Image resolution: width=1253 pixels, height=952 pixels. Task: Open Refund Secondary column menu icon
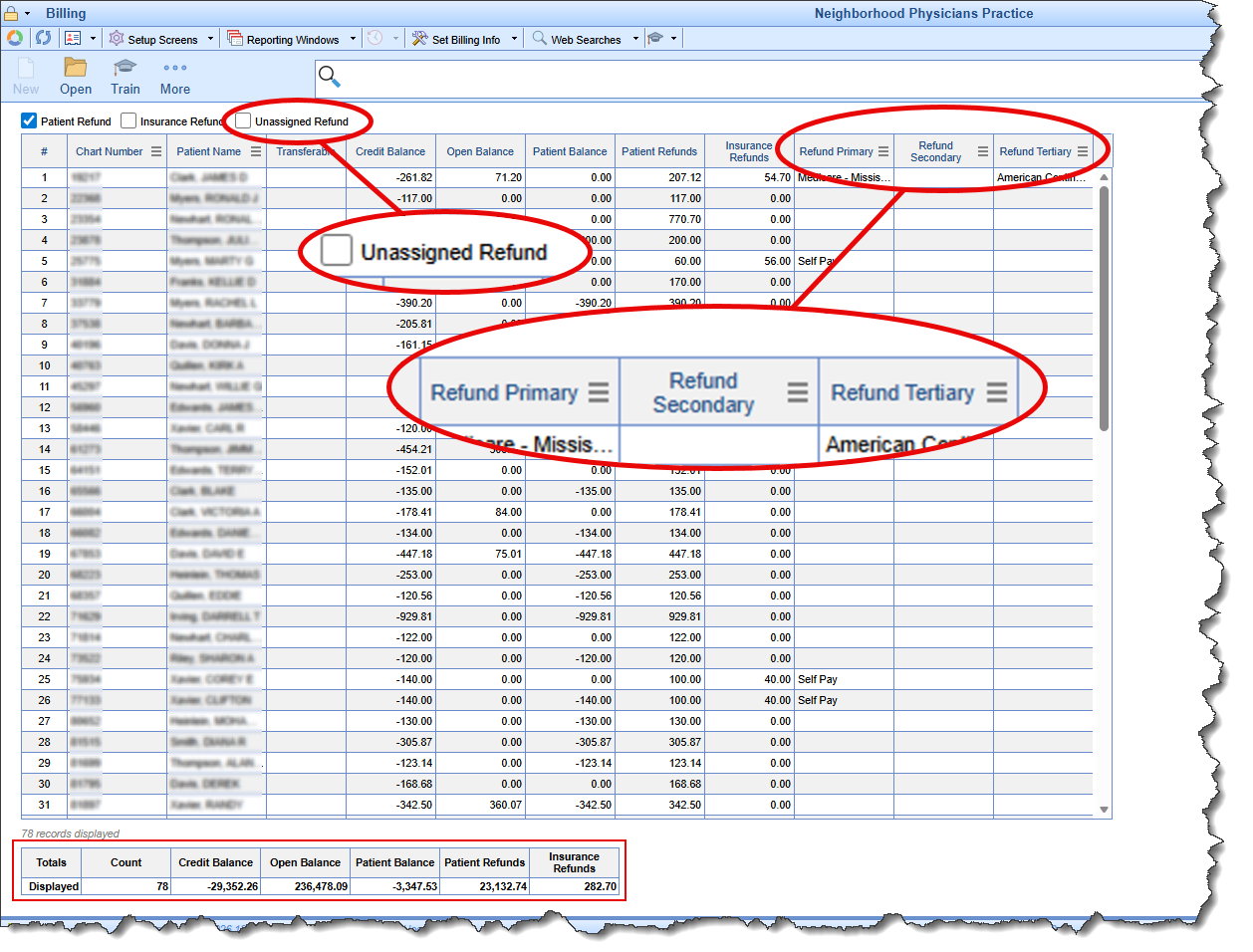coord(983,151)
